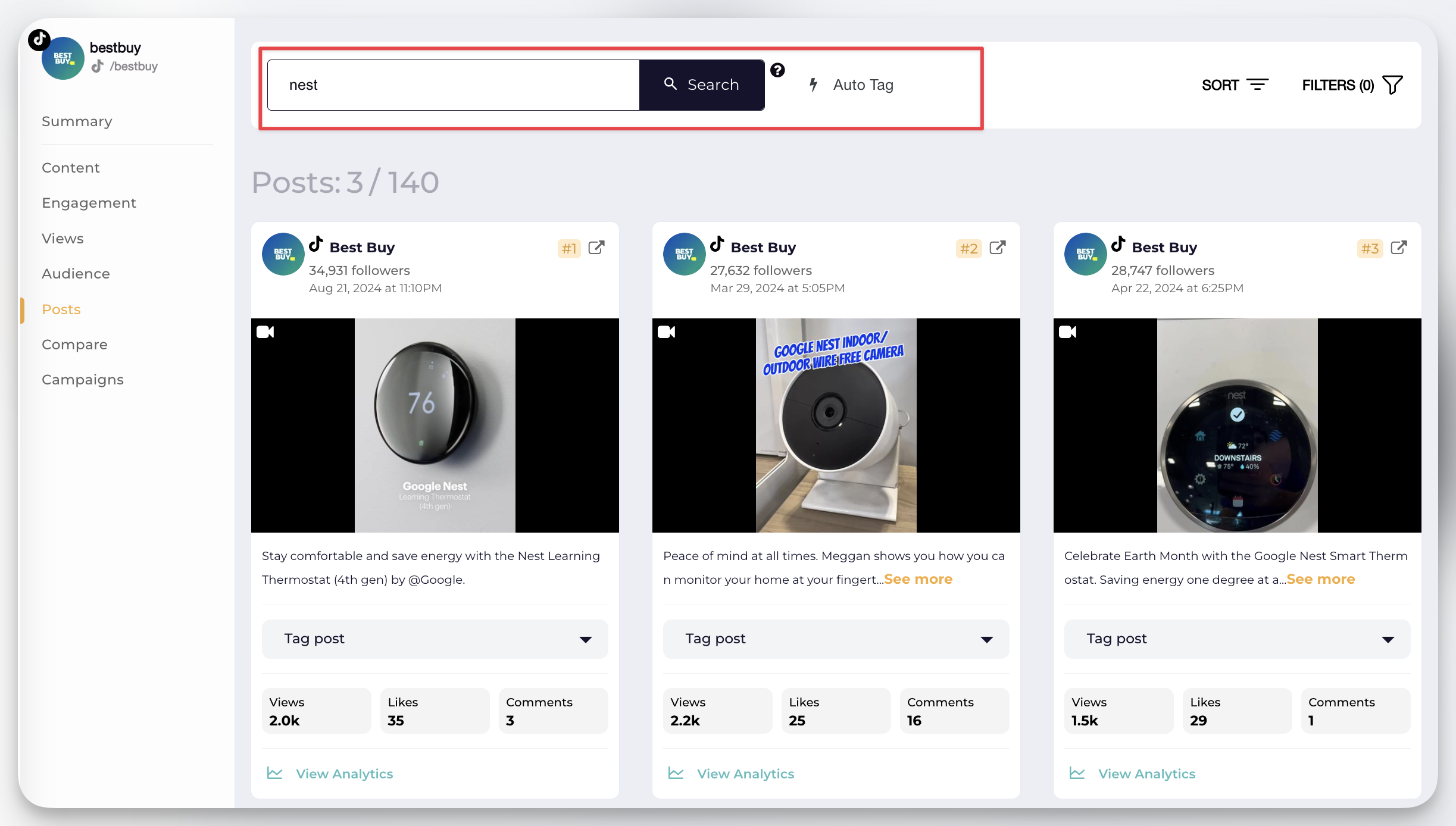The image size is (1456, 826).
Task: Expand Tag post dropdown on post #1
Action: tap(435, 639)
